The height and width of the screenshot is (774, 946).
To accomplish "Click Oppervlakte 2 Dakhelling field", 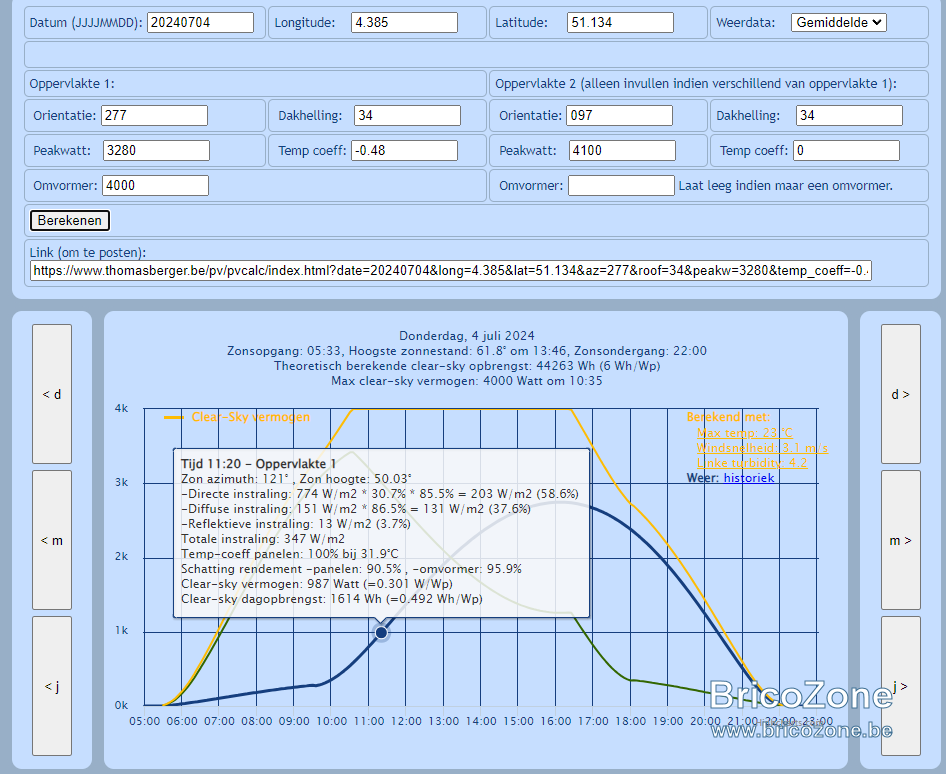I will click(849, 115).
